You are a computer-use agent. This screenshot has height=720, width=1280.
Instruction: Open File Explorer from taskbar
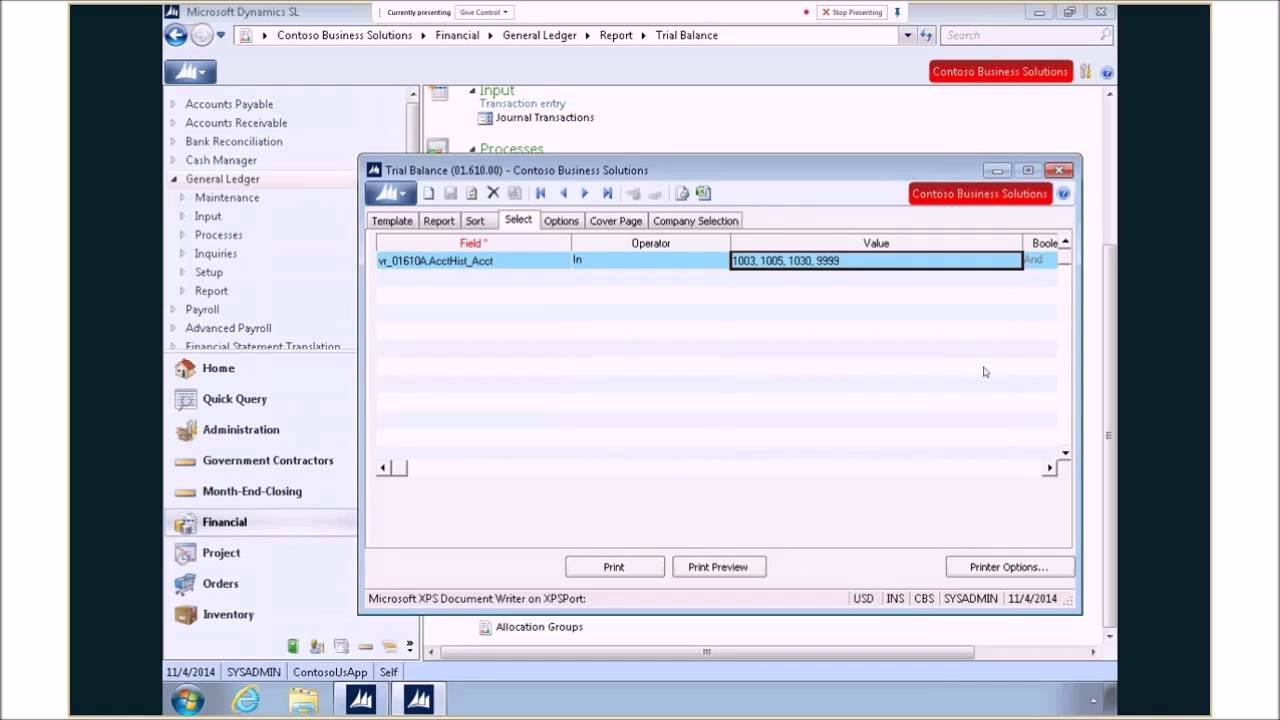pyautogui.click(x=304, y=700)
